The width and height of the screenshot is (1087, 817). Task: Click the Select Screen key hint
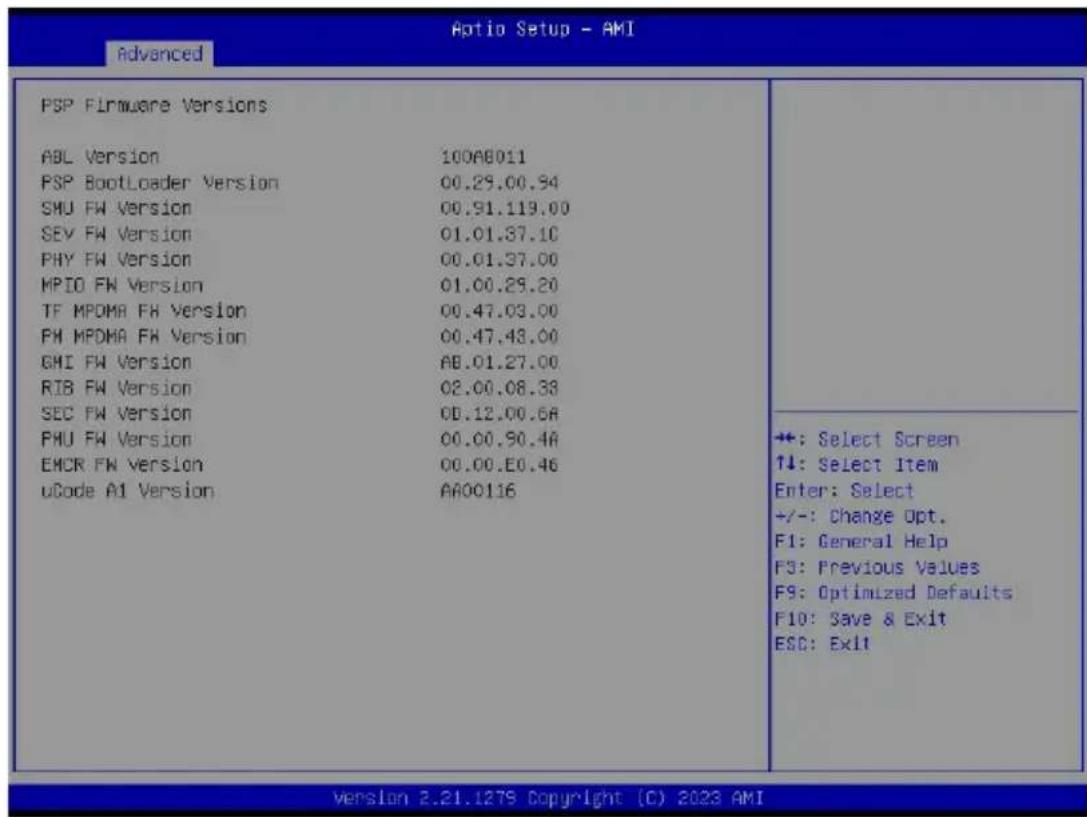867,439
